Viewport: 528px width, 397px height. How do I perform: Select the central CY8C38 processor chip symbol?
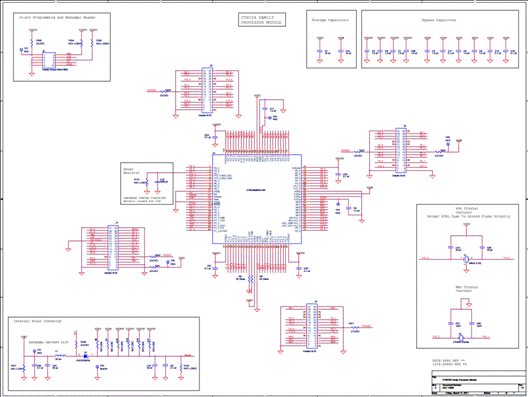[x=257, y=199]
